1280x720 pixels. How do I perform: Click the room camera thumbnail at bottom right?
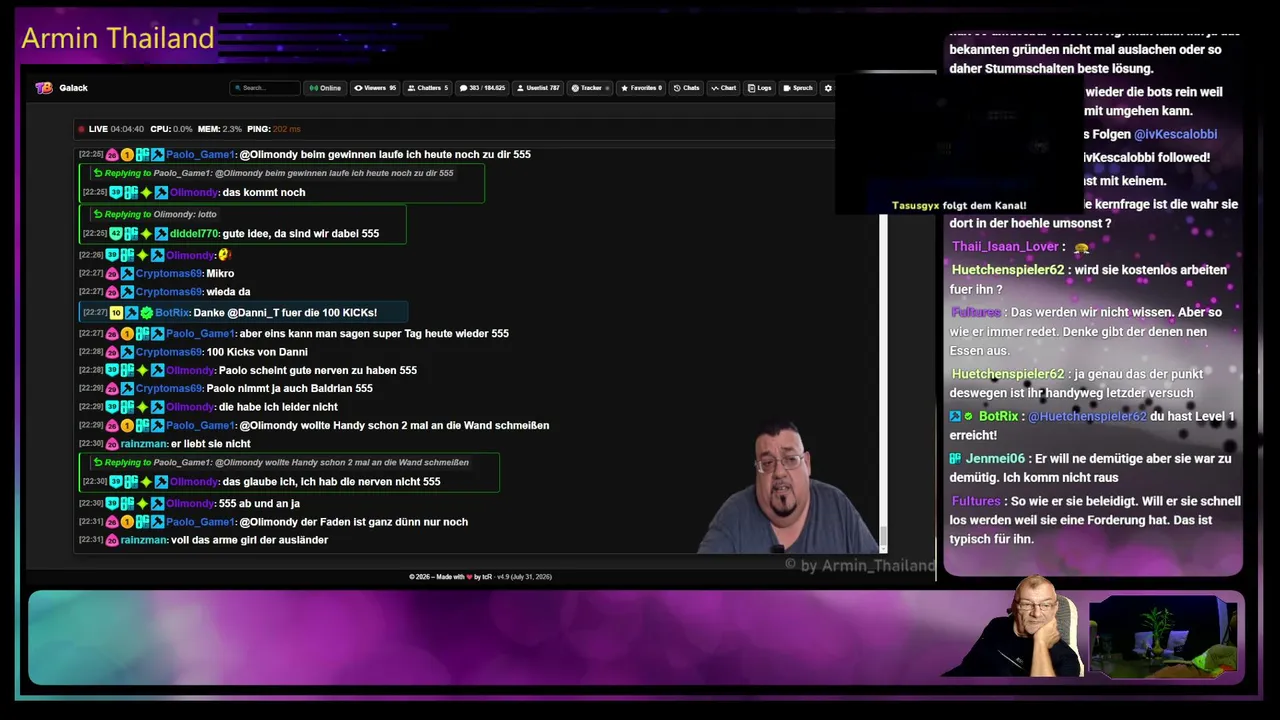pos(1163,637)
